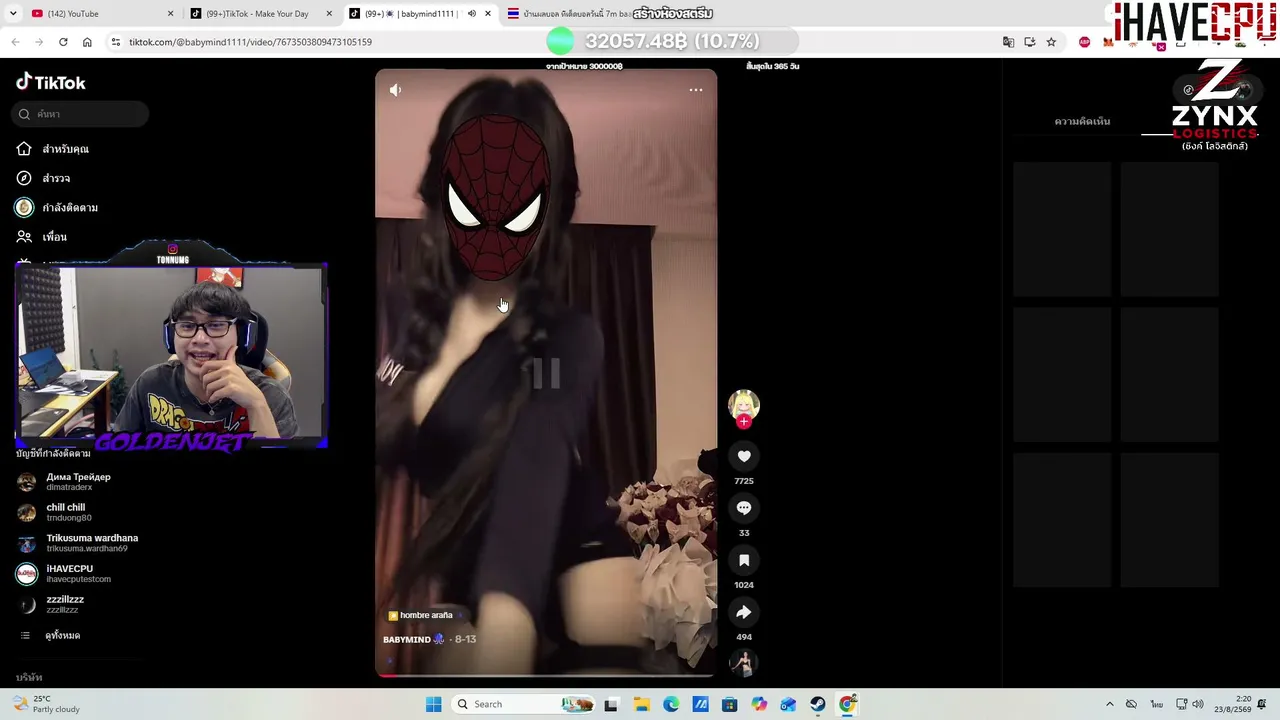
Task: Launch Microsoft Edge from the taskbar
Action: [x=671, y=704]
